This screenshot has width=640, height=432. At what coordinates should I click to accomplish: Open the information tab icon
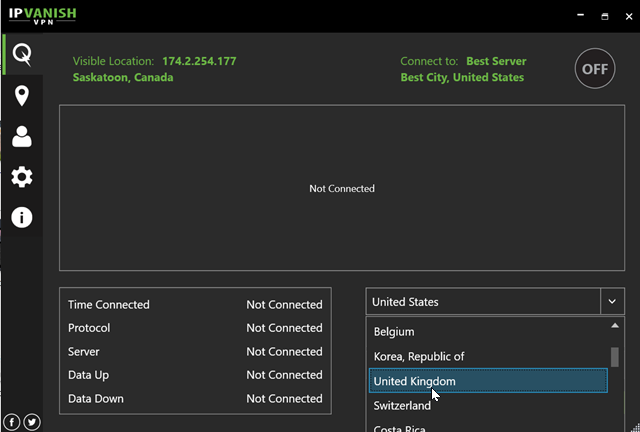click(x=22, y=217)
